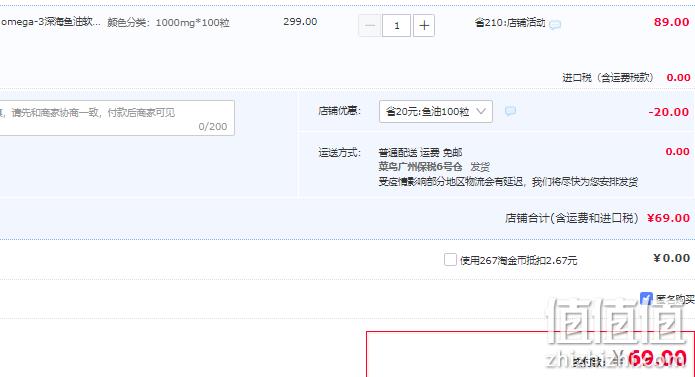
Task: Click the 受疫情影响 logistics delay notice
Action: 508,182
